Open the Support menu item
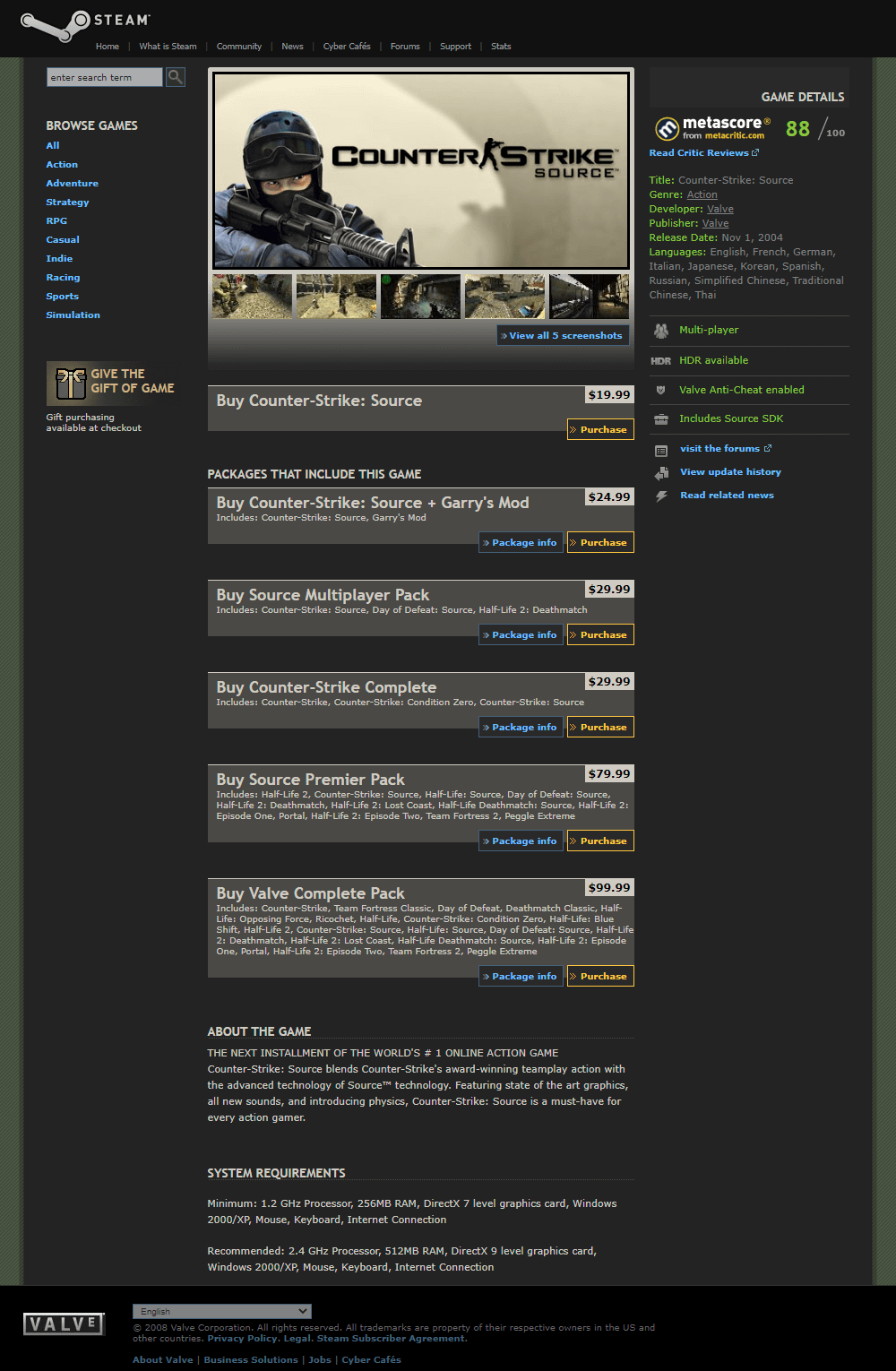The image size is (896, 1371). (x=455, y=47)
